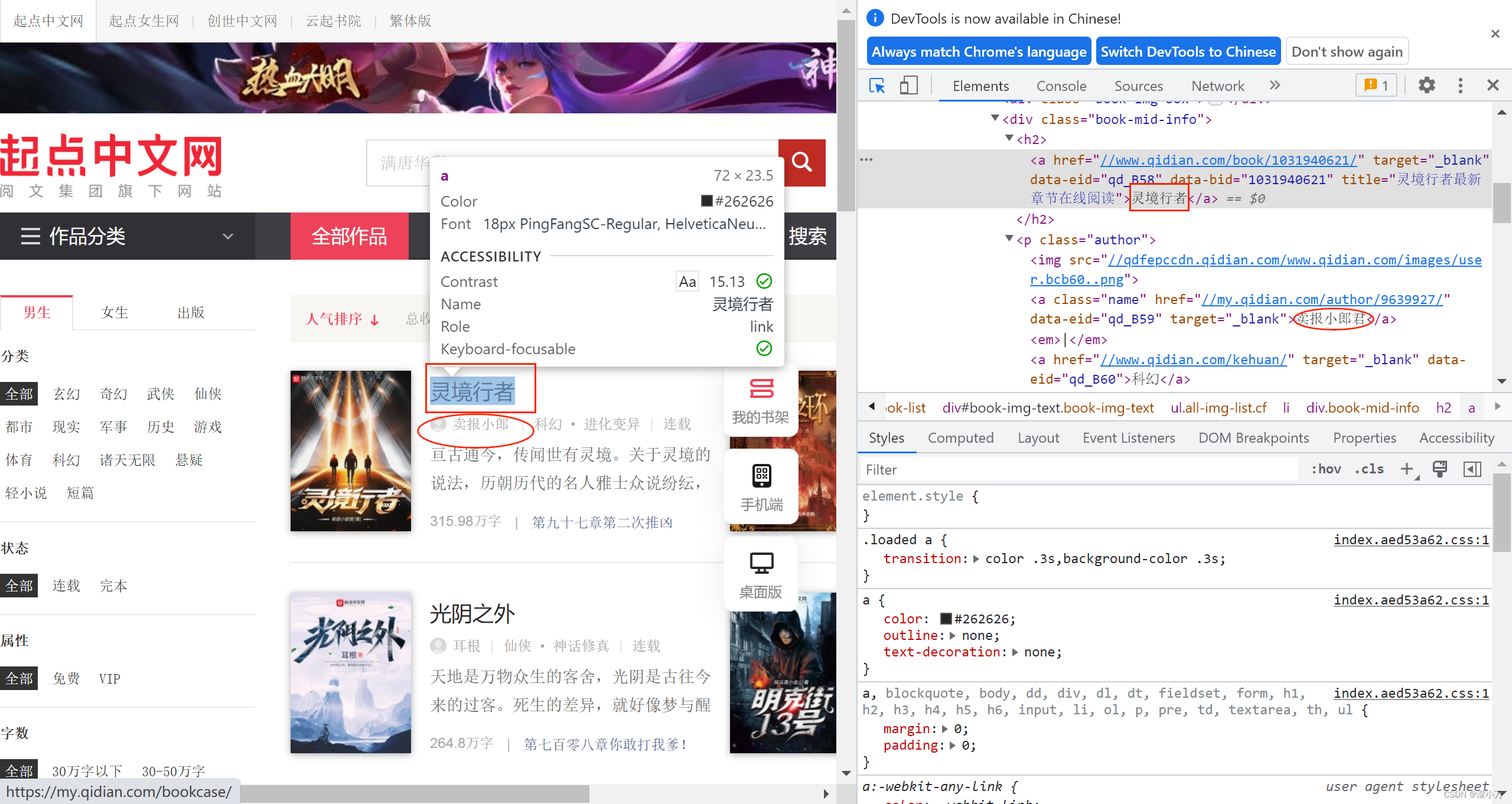Open book title 光阴之外 link
The image size is (1512, 804).
(x=472, y=614)
